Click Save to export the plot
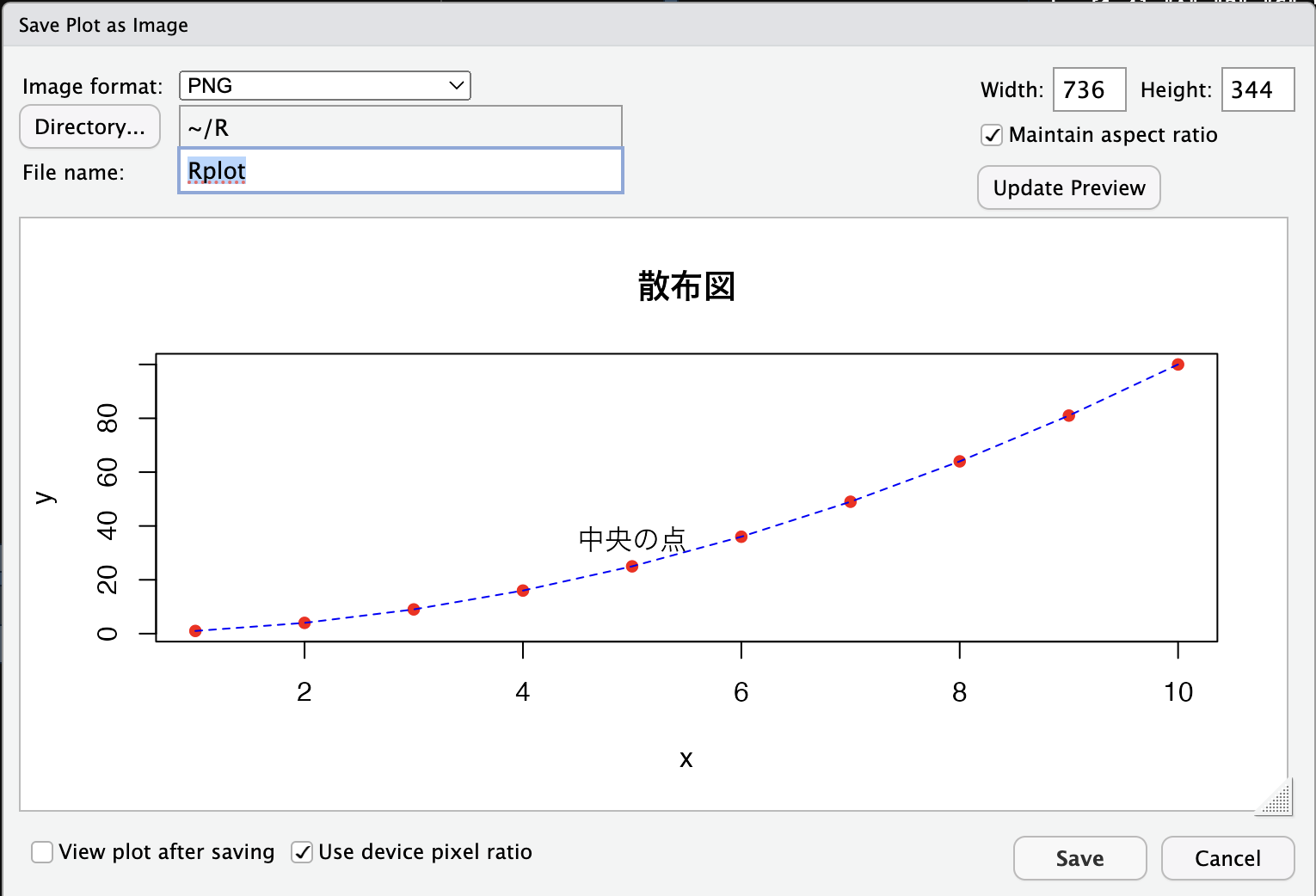1316x896 pixels. tap(1079, 857)
